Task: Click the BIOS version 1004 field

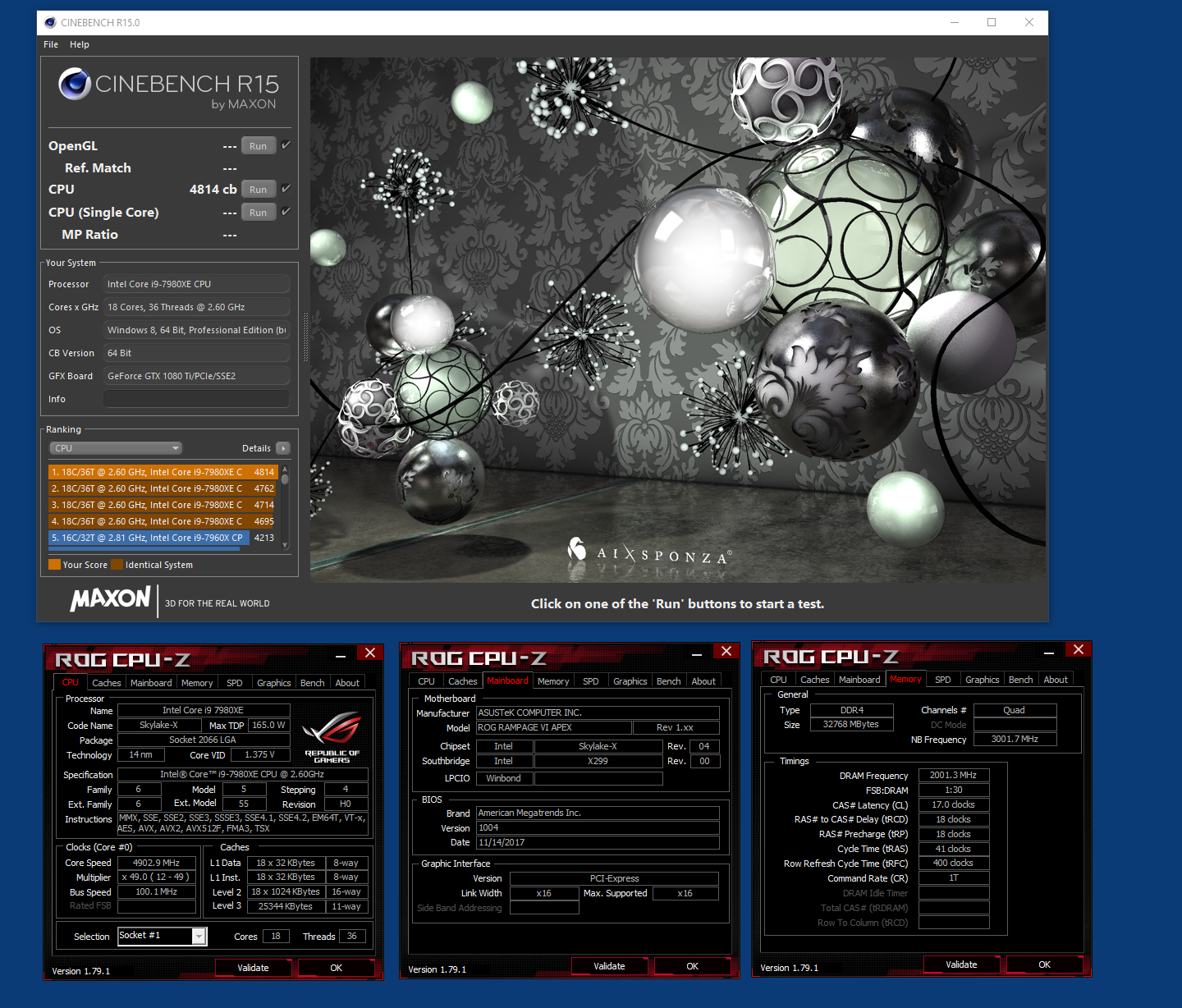Action: click(598, 827)
